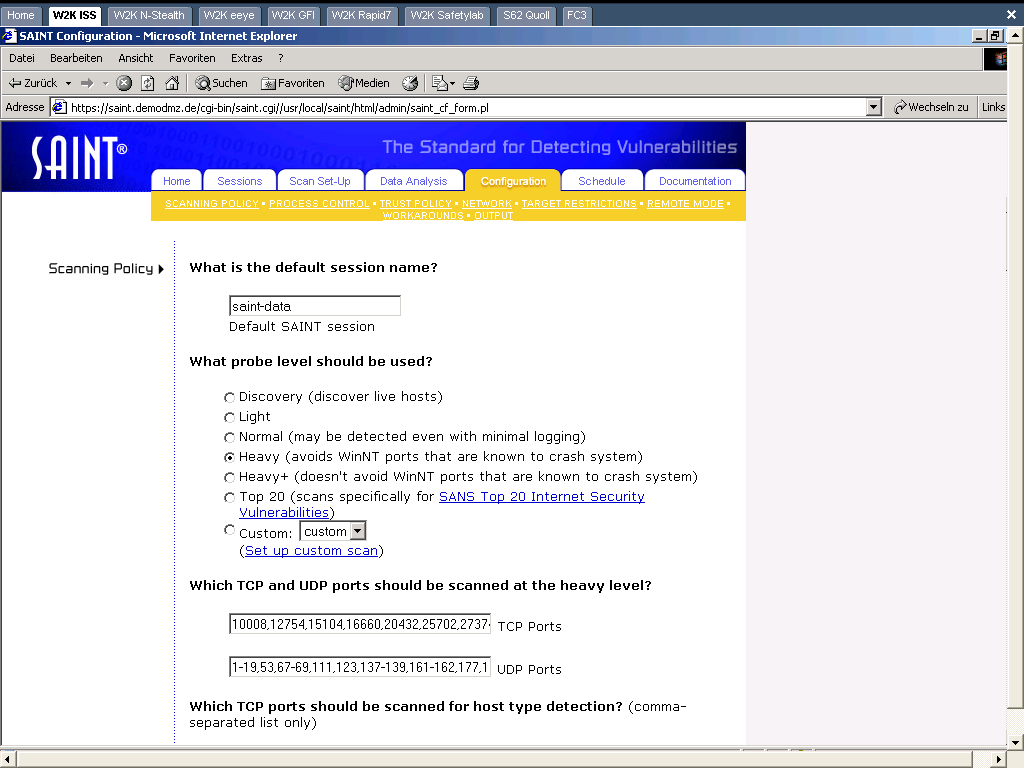
Task: Open the NETWORK link
Action: tap(487, 204)
